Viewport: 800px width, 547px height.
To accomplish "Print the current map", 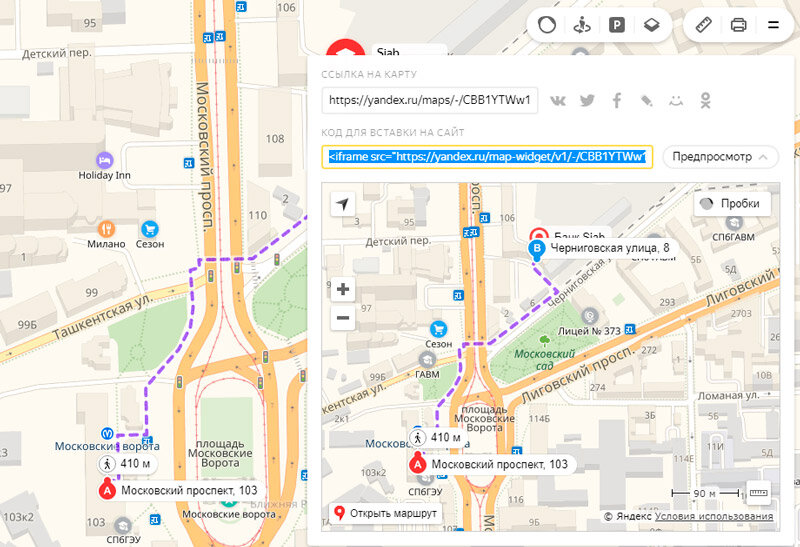I will 738,24.
